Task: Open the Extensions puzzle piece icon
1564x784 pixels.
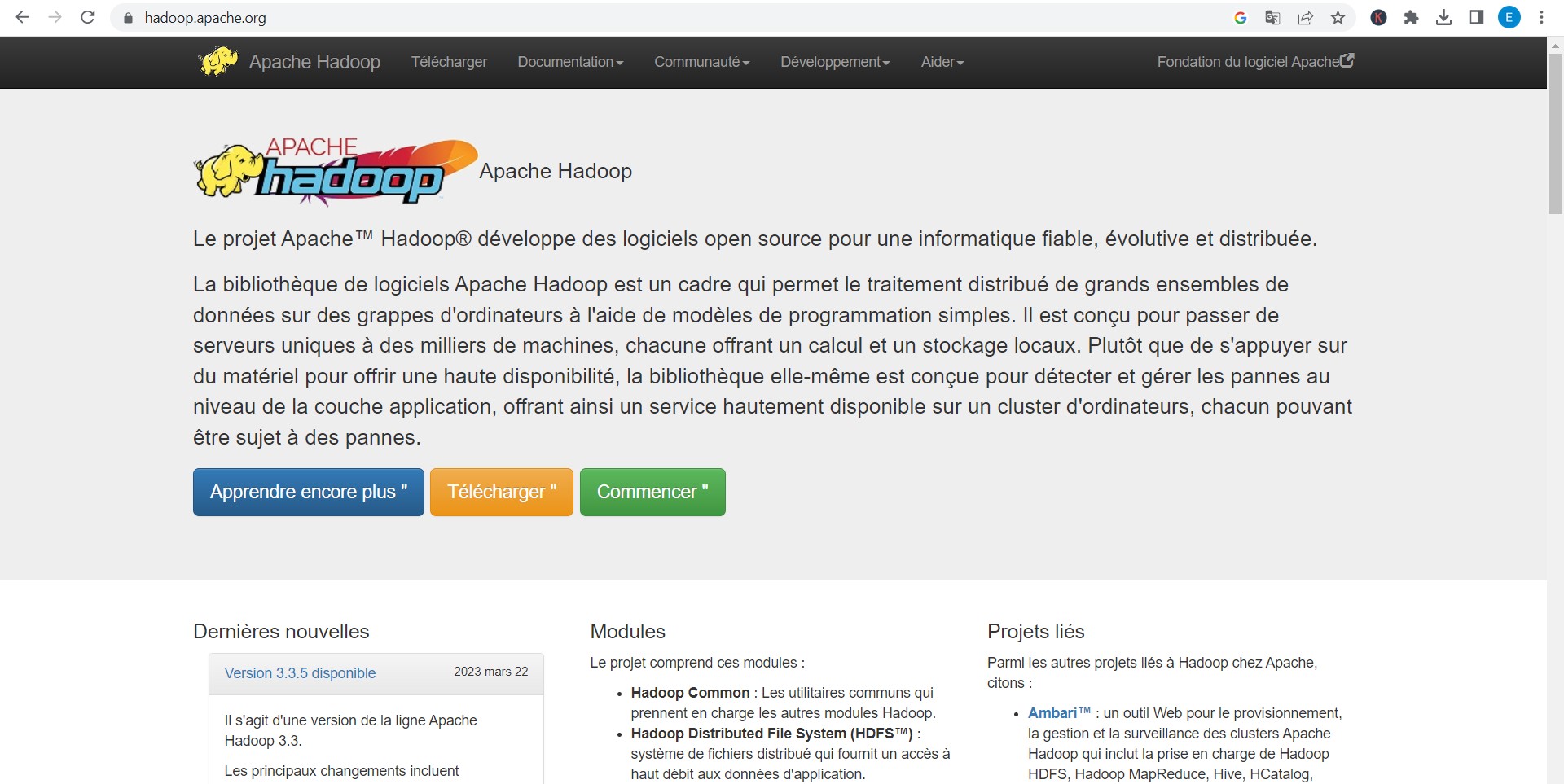Action: (1411, 18)
